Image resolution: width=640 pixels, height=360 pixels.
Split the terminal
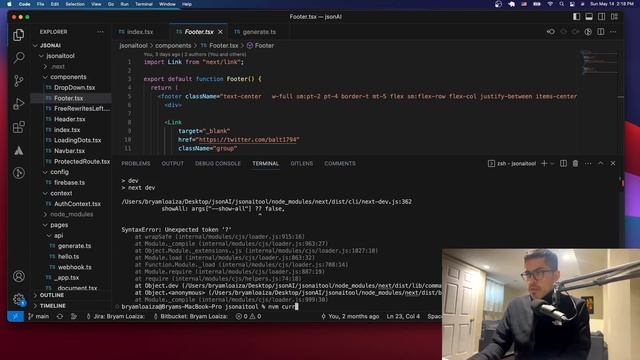563,163
